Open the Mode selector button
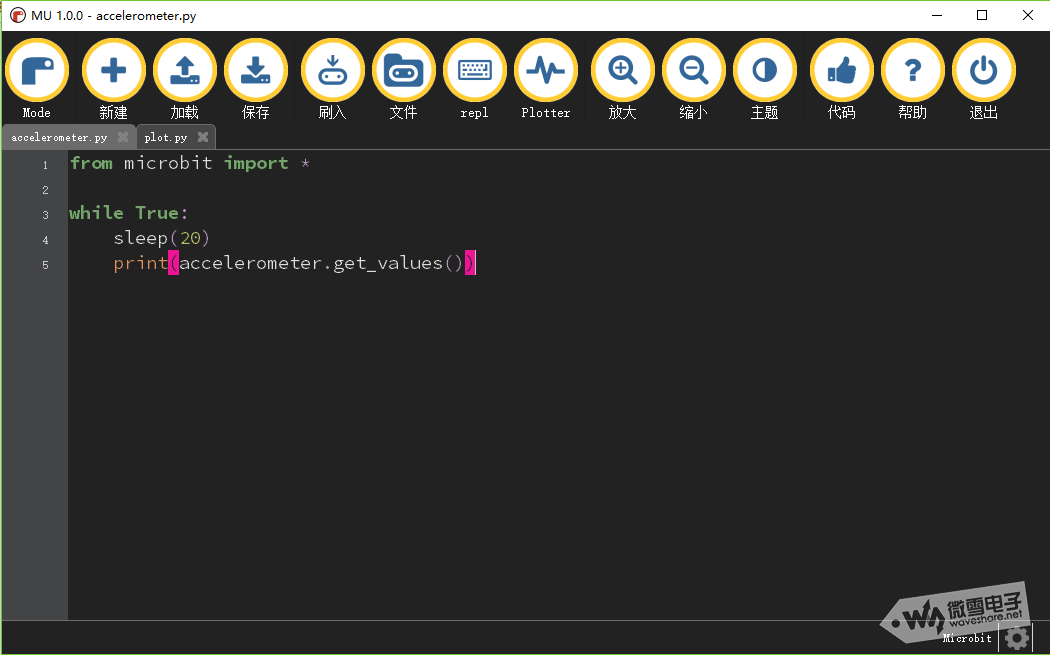1050x655 pixels. (x=37, y=71)
